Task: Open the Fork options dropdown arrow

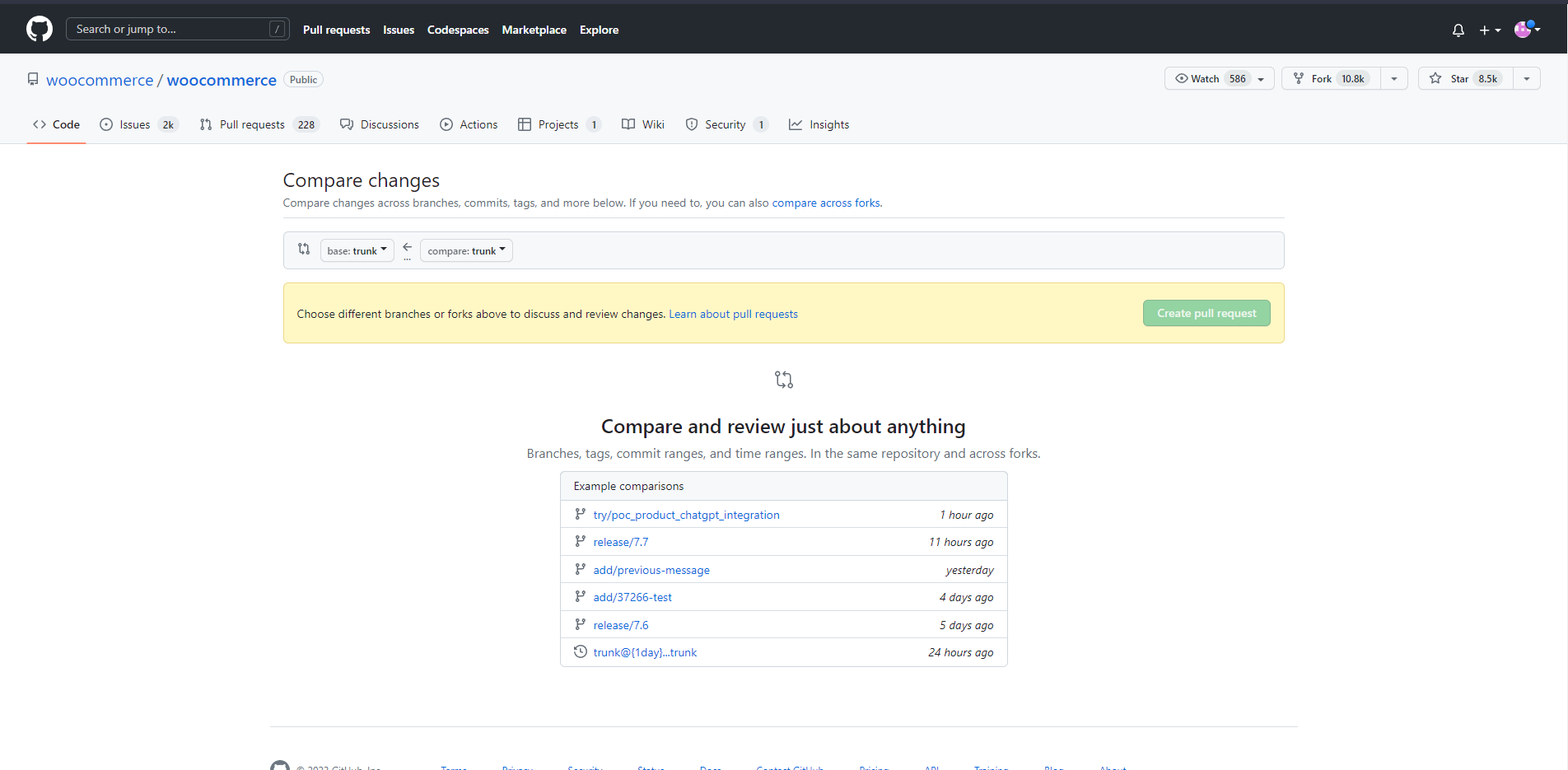Action: coord(1393,78)
